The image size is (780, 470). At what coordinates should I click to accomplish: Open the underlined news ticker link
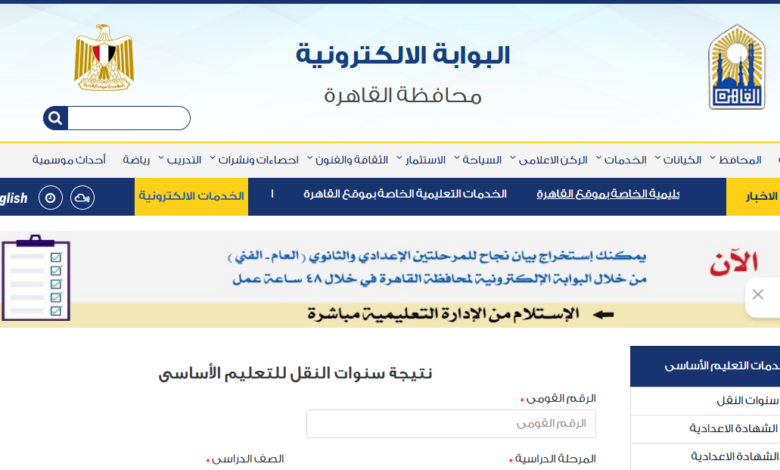click(608, 194)
